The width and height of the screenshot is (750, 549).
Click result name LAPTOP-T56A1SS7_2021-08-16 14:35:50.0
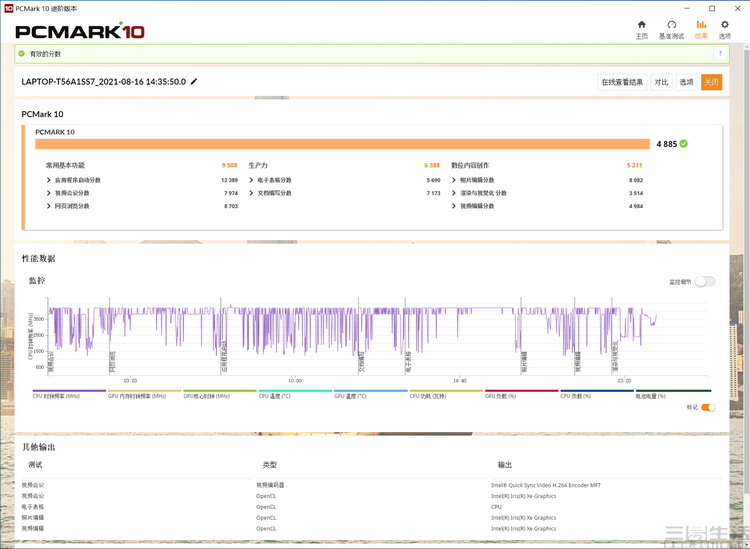(x=104, y=82)
